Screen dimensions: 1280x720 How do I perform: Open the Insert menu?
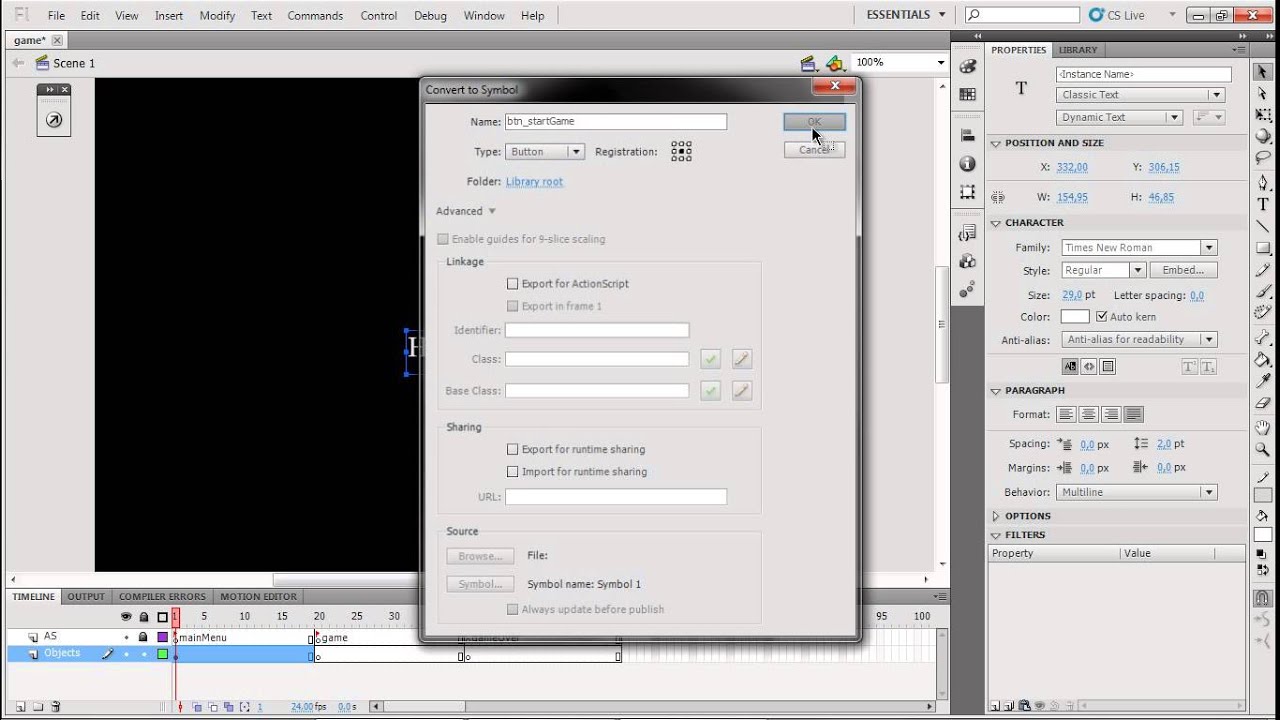(x=169, y=16)
